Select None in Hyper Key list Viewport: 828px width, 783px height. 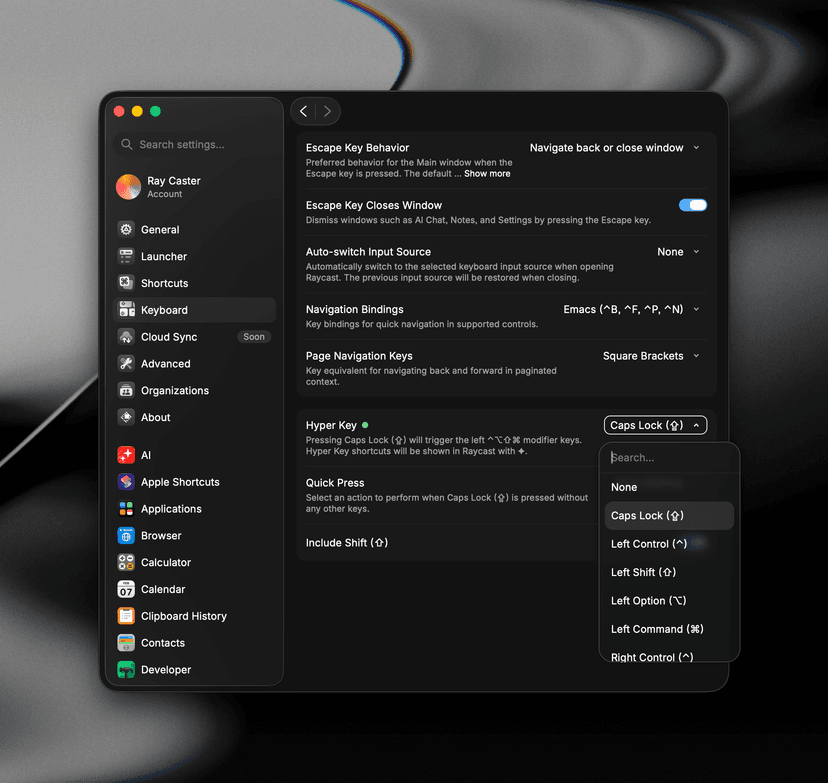669,487
